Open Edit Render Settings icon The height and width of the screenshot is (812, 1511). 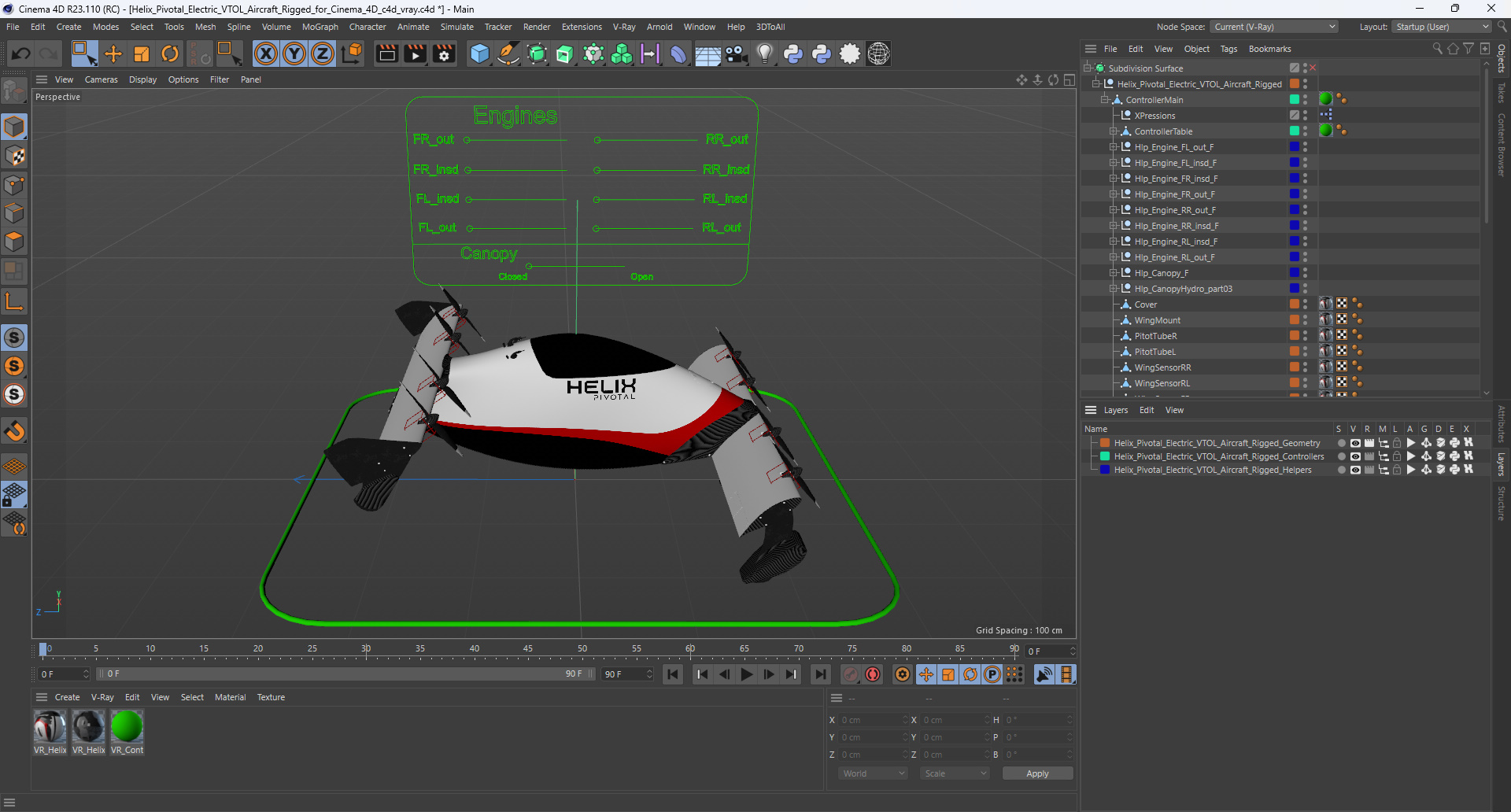point(444,54)
